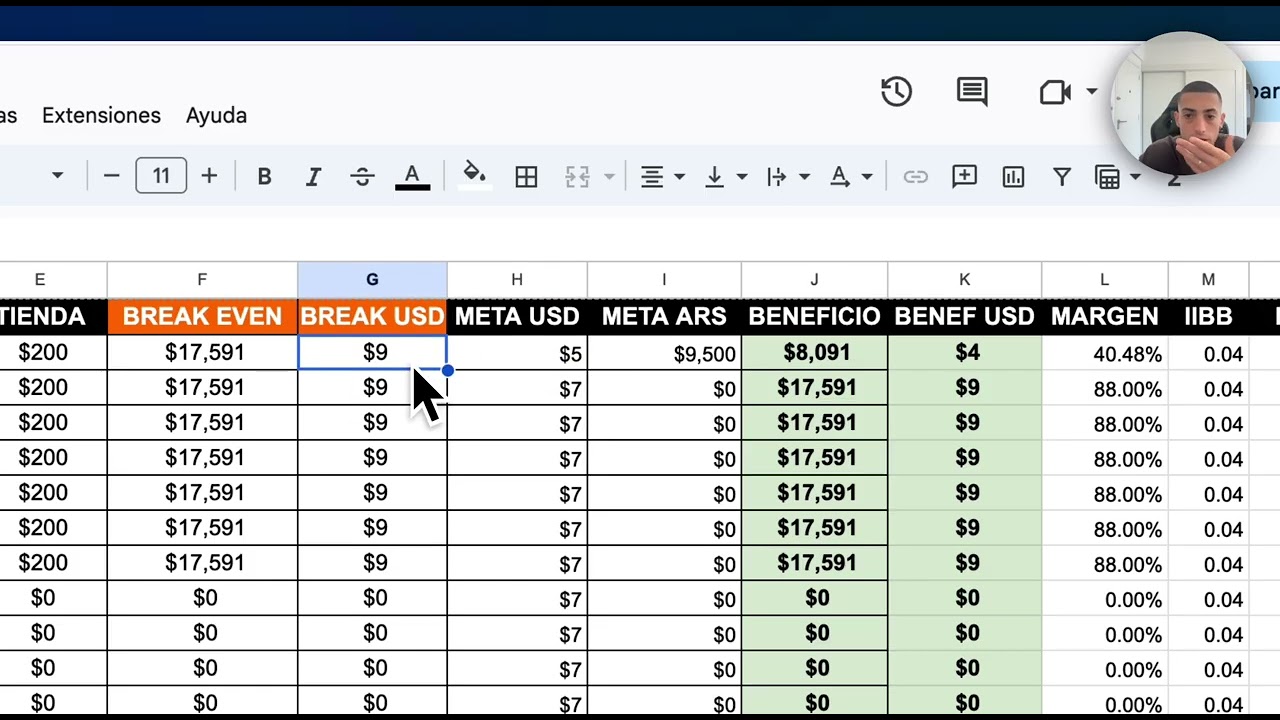Select column L header

[1104, 279]
